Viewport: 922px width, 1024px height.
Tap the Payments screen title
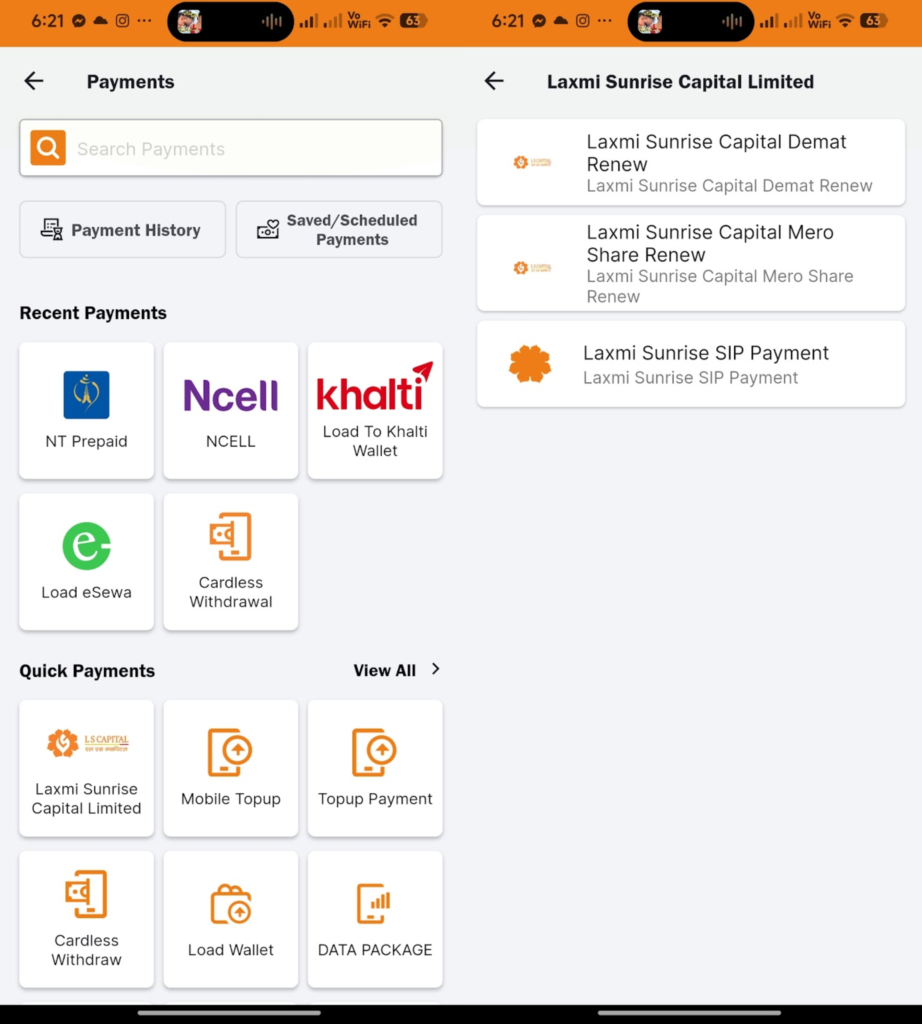[131, 82]
